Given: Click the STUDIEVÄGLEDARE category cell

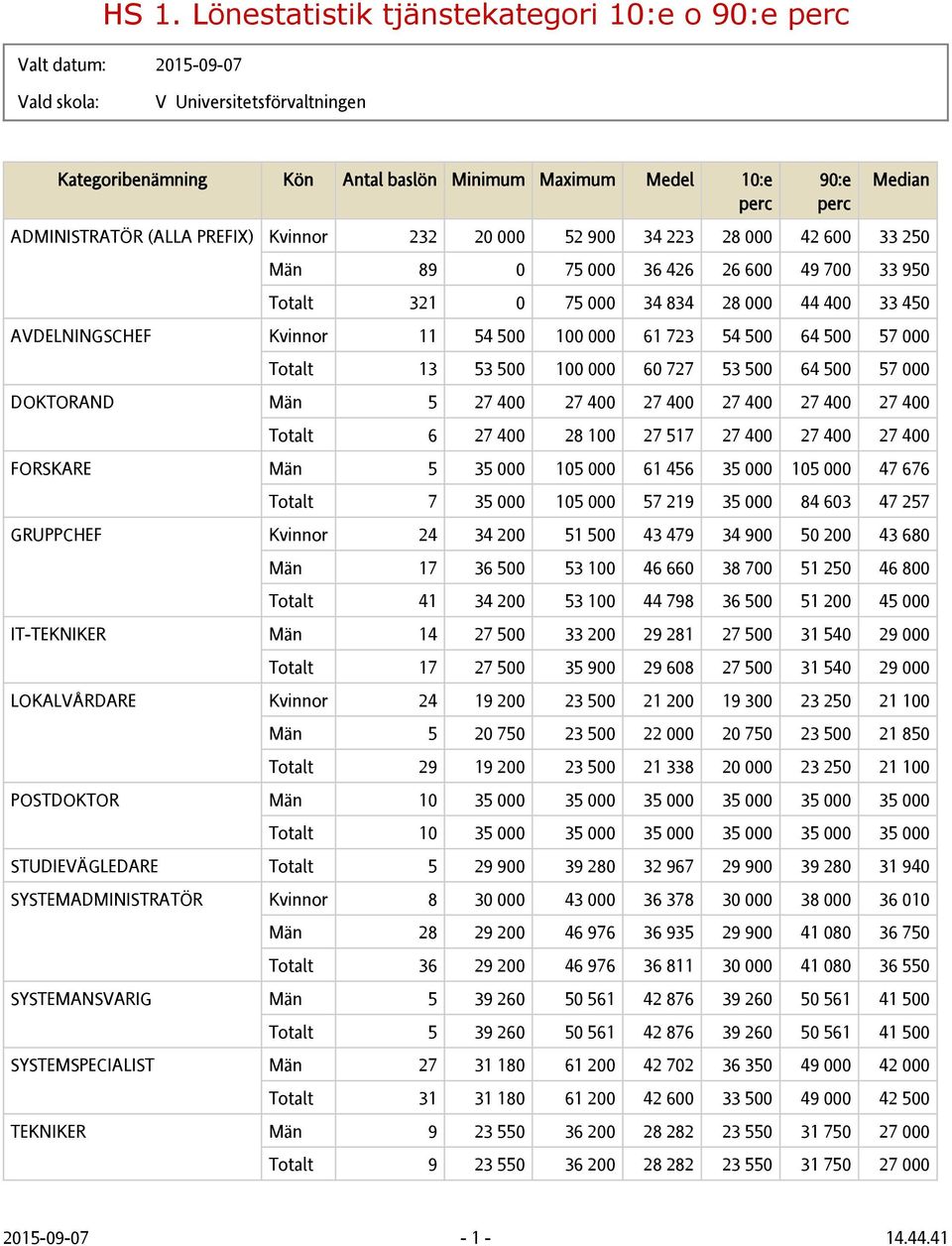Looking at the screenshot, I should point(84,866).
